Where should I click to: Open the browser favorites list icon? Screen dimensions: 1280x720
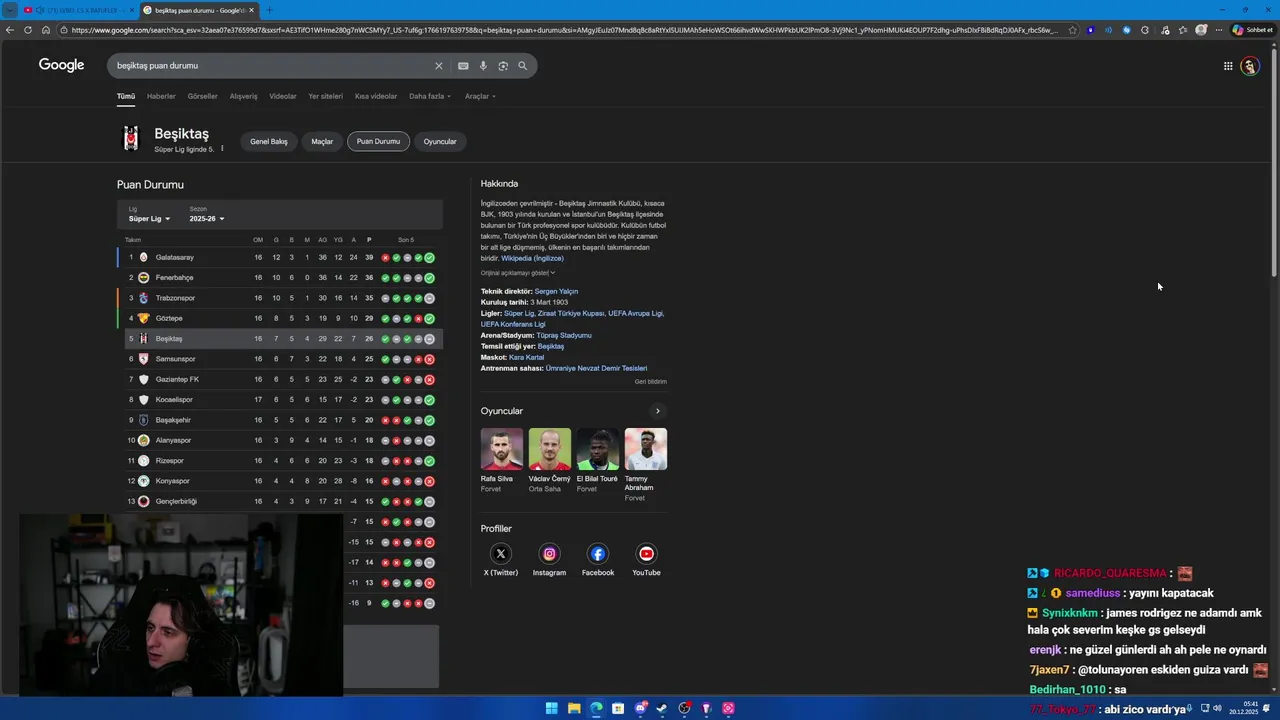[x=1183, y=30]
